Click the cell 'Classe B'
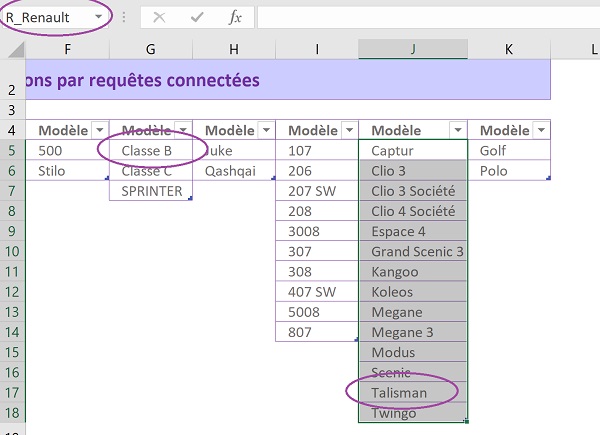 tap(151, 150)
